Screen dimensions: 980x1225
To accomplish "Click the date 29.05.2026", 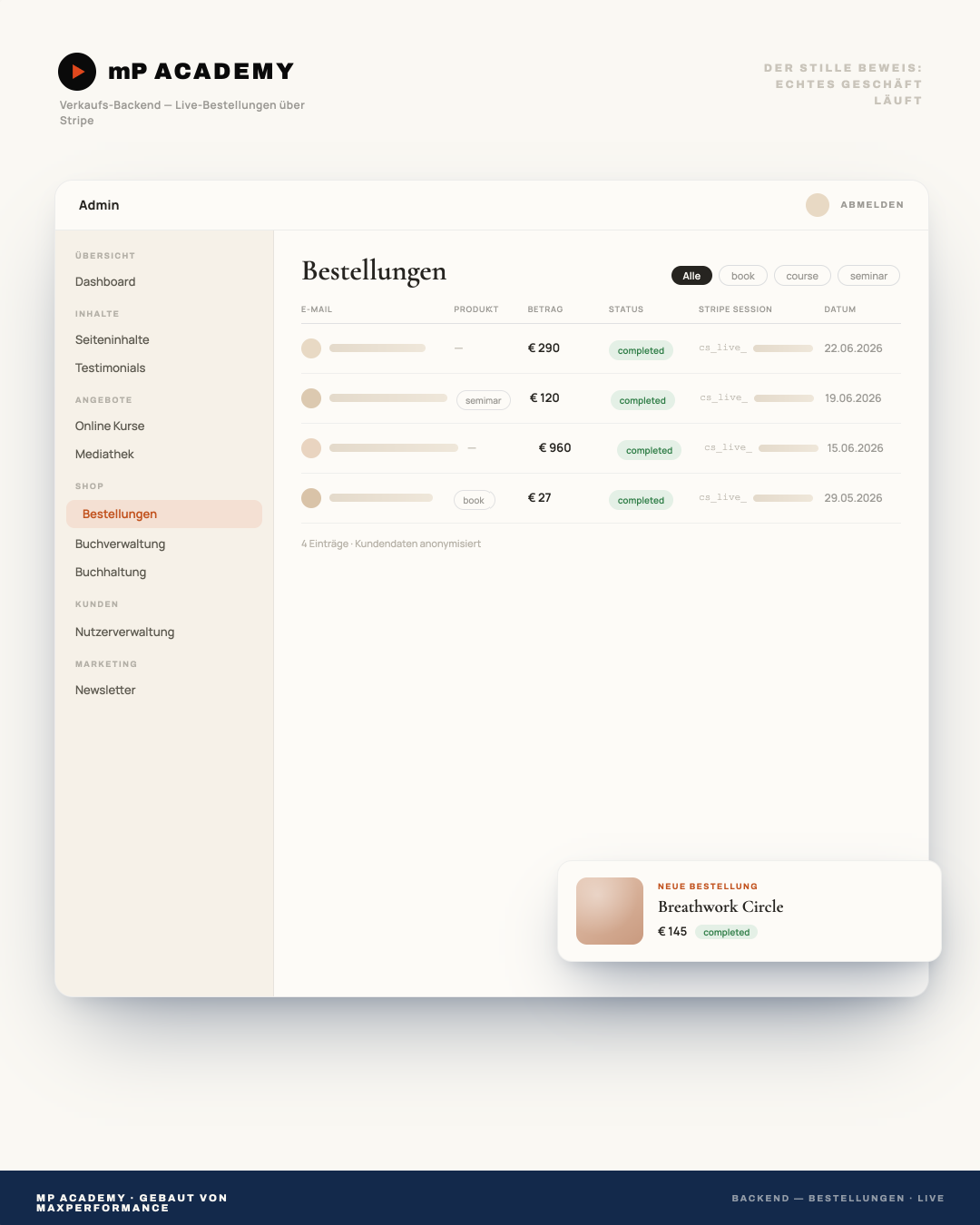I will tap(853, 498).
